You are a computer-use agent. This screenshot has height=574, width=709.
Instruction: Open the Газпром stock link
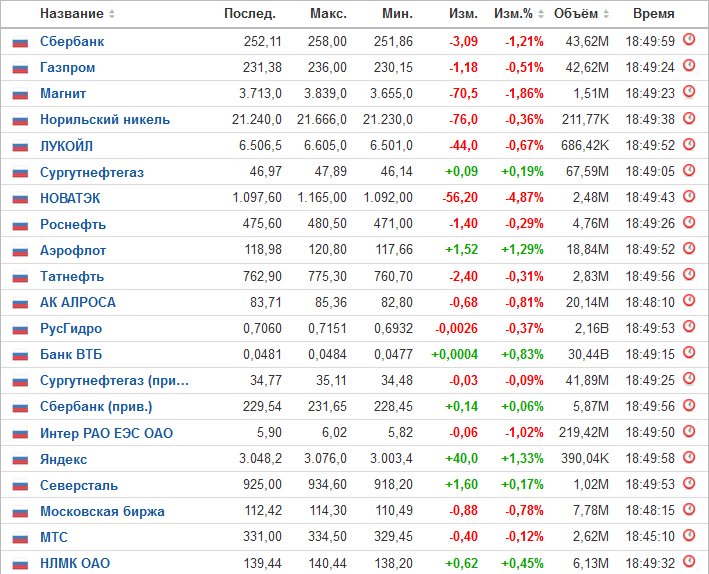pos(67,68)
